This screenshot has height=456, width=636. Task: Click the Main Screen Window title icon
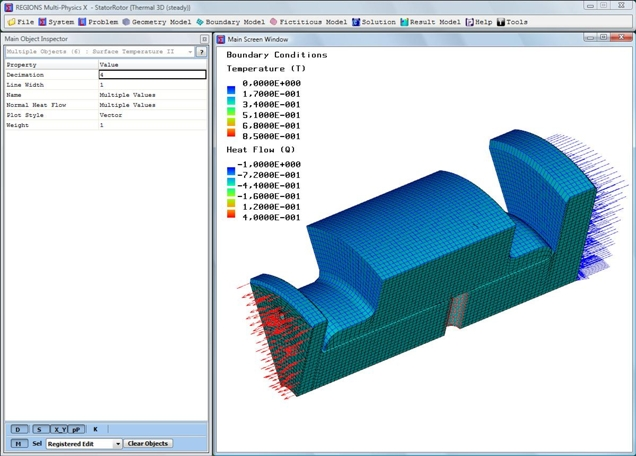pyautogui.click(x=222, y=39)
